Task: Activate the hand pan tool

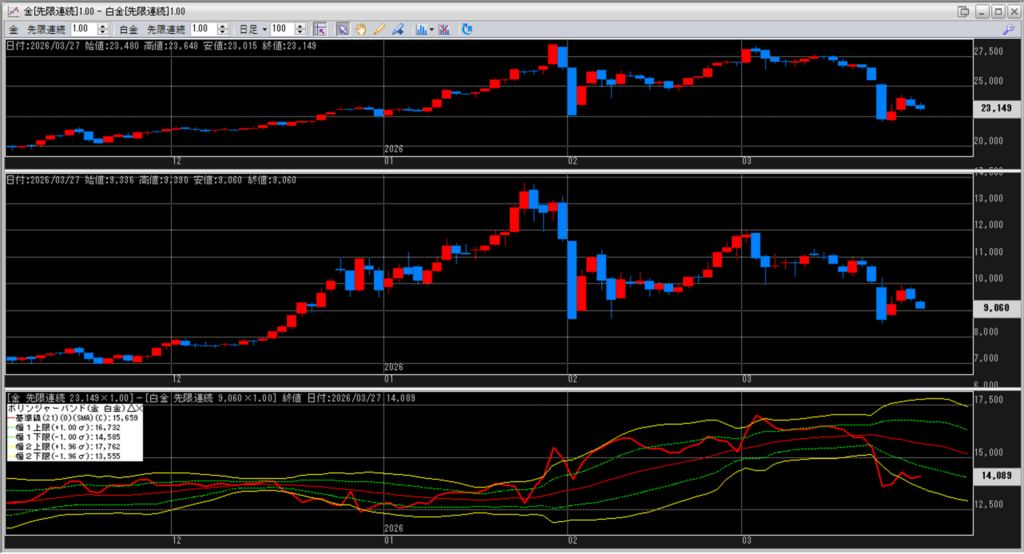Action: coord(361,29)
